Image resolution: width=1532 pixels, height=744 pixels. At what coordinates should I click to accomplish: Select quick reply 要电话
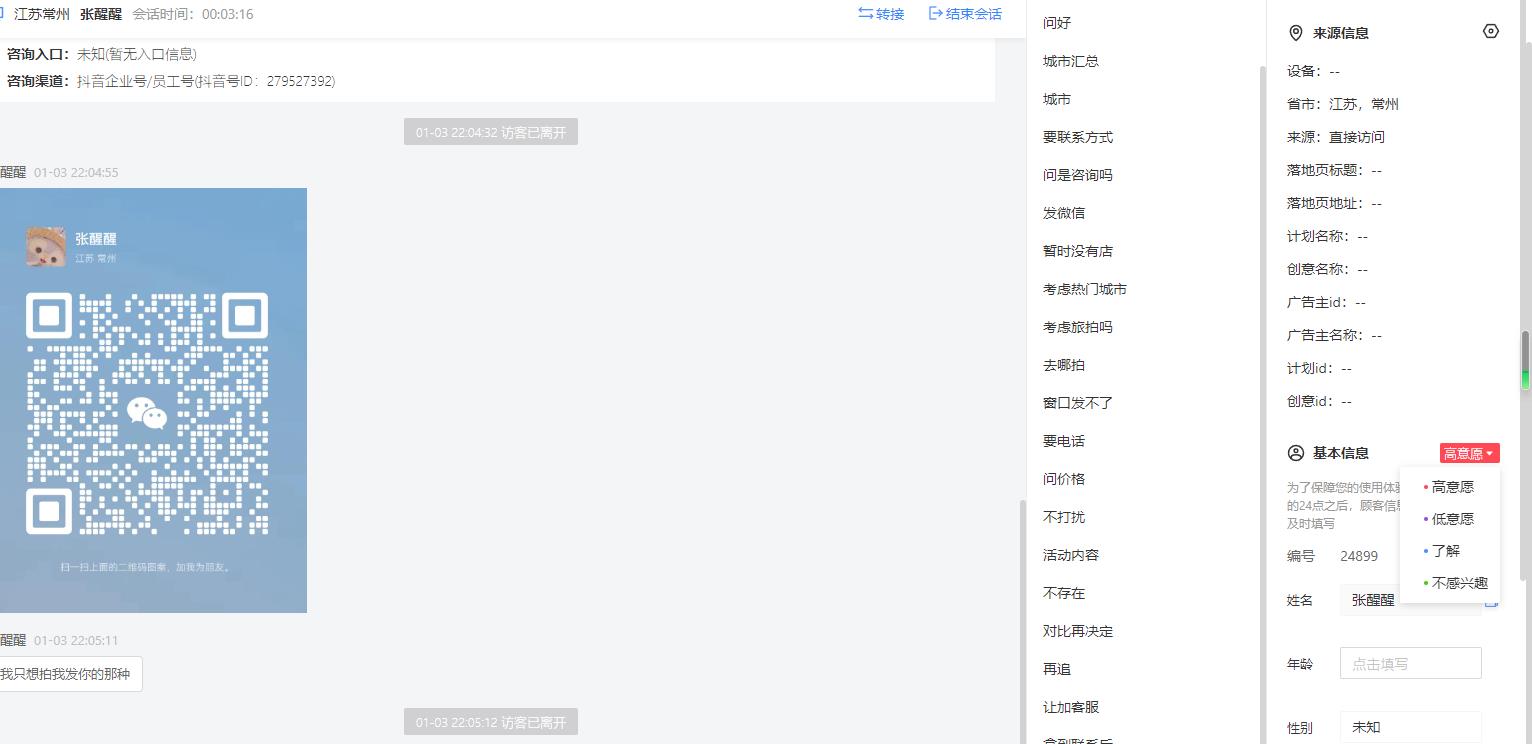(x=1064, y=441)
